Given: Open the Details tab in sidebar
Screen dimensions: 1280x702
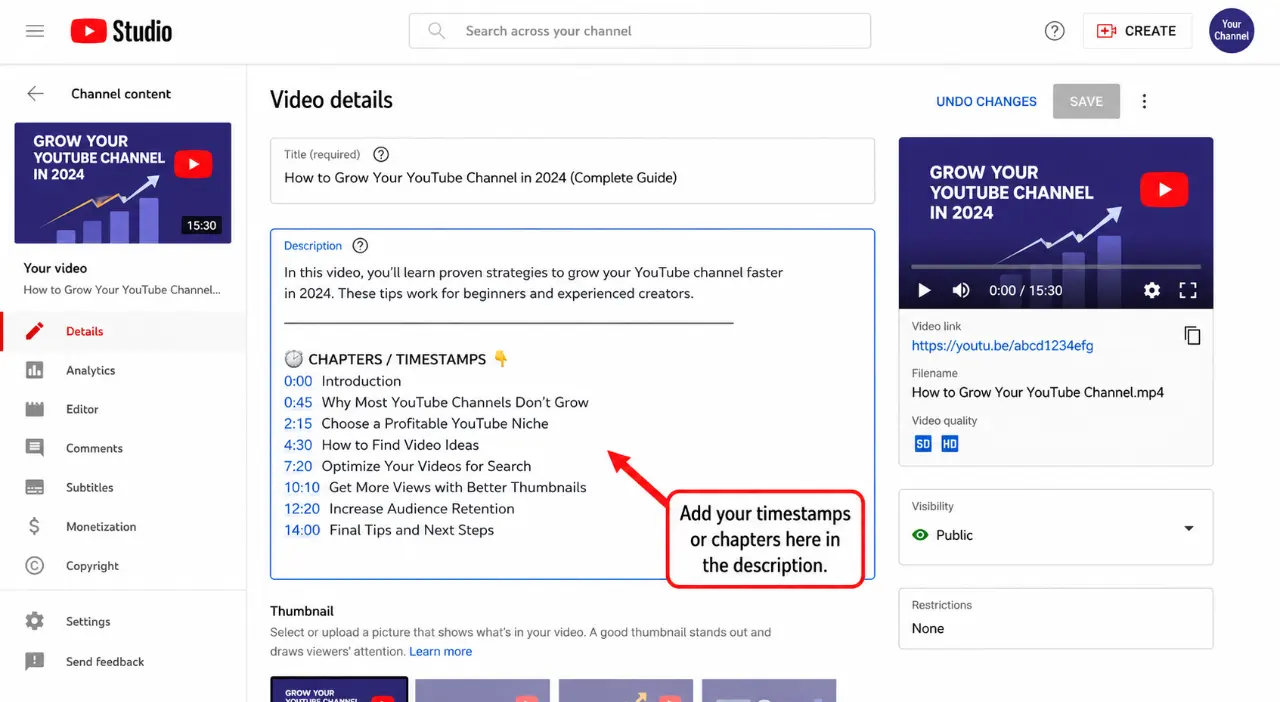Looking at the screenshot, I should tap(123, 331).
